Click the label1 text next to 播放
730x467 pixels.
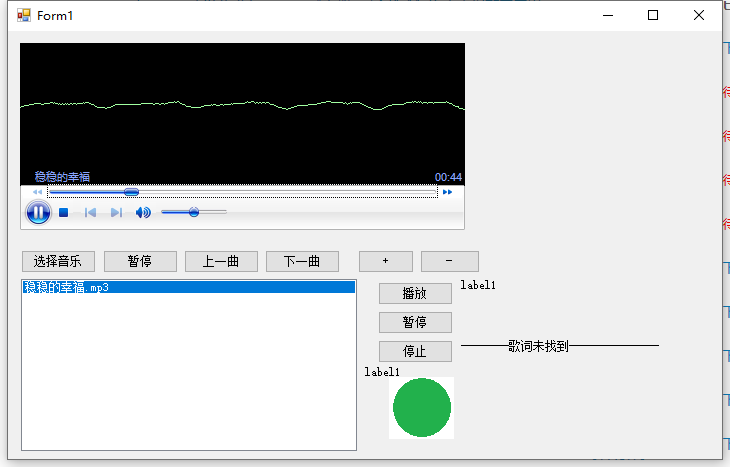click(x=478, y=285)
